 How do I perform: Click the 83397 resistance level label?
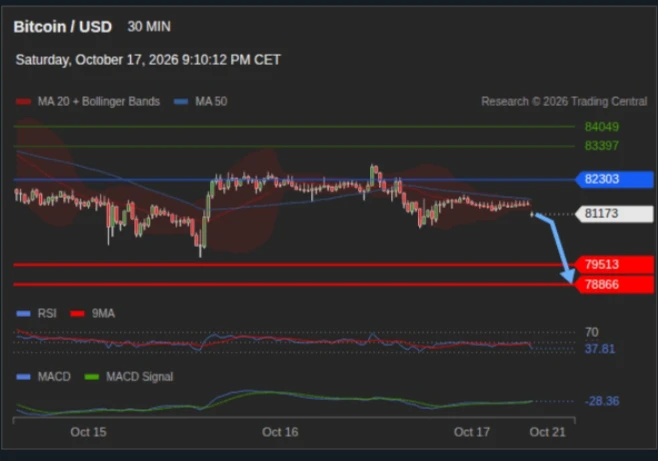point(601,146)
